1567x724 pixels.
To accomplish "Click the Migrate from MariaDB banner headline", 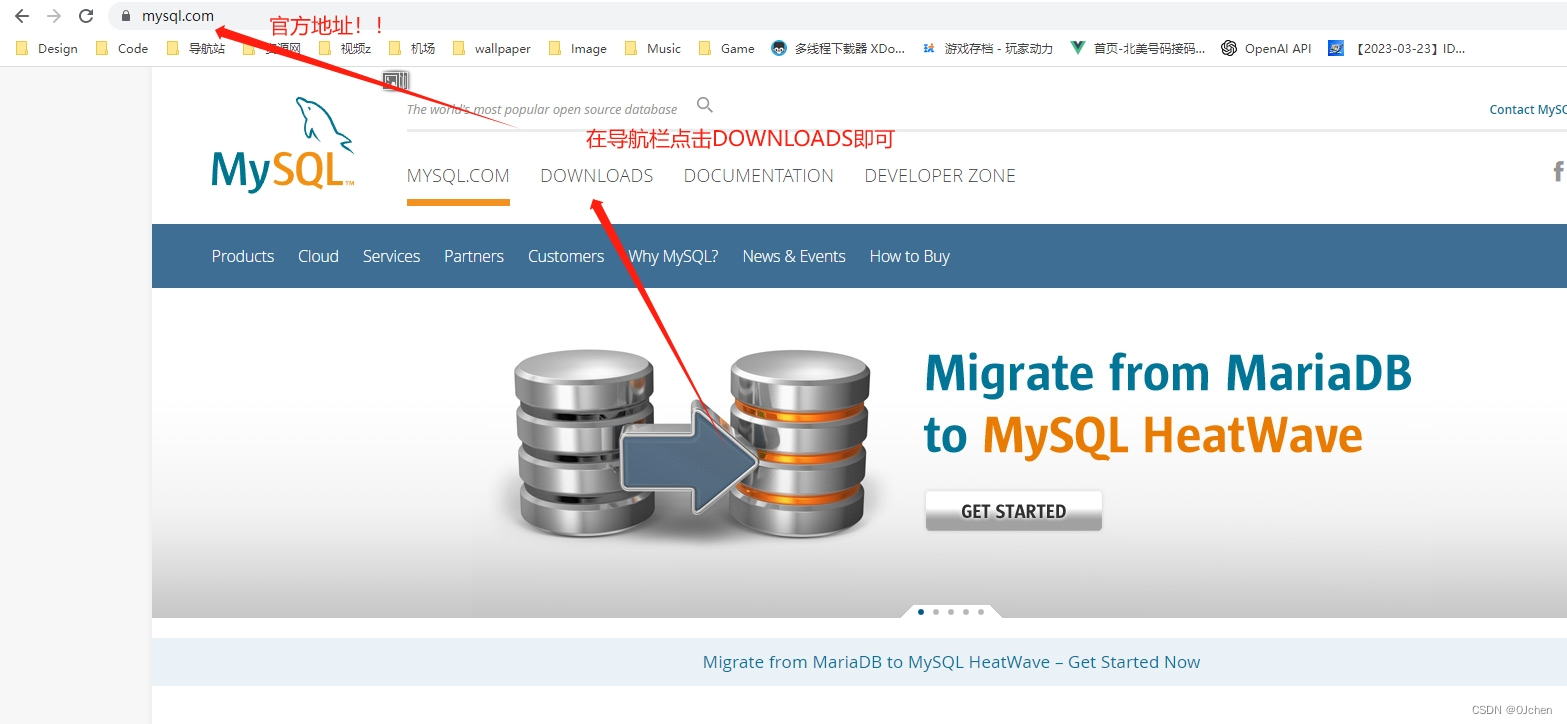I will point(1167,403).
